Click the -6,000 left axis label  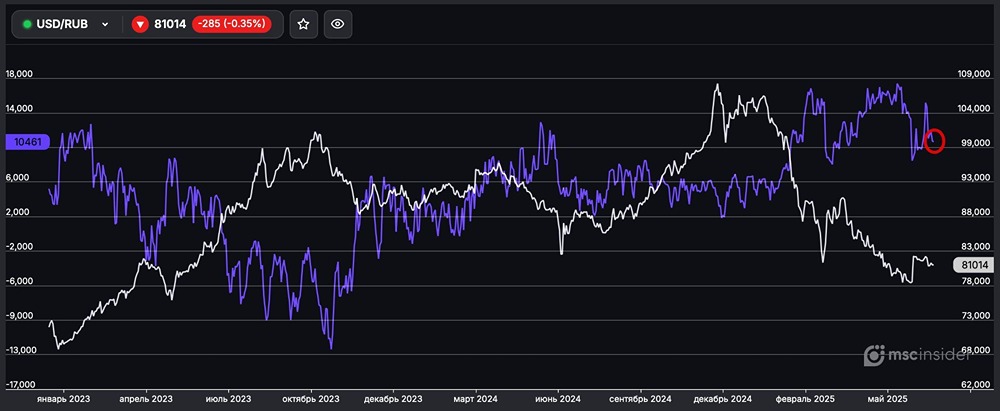pyautogui.click(x=18, y=281)
